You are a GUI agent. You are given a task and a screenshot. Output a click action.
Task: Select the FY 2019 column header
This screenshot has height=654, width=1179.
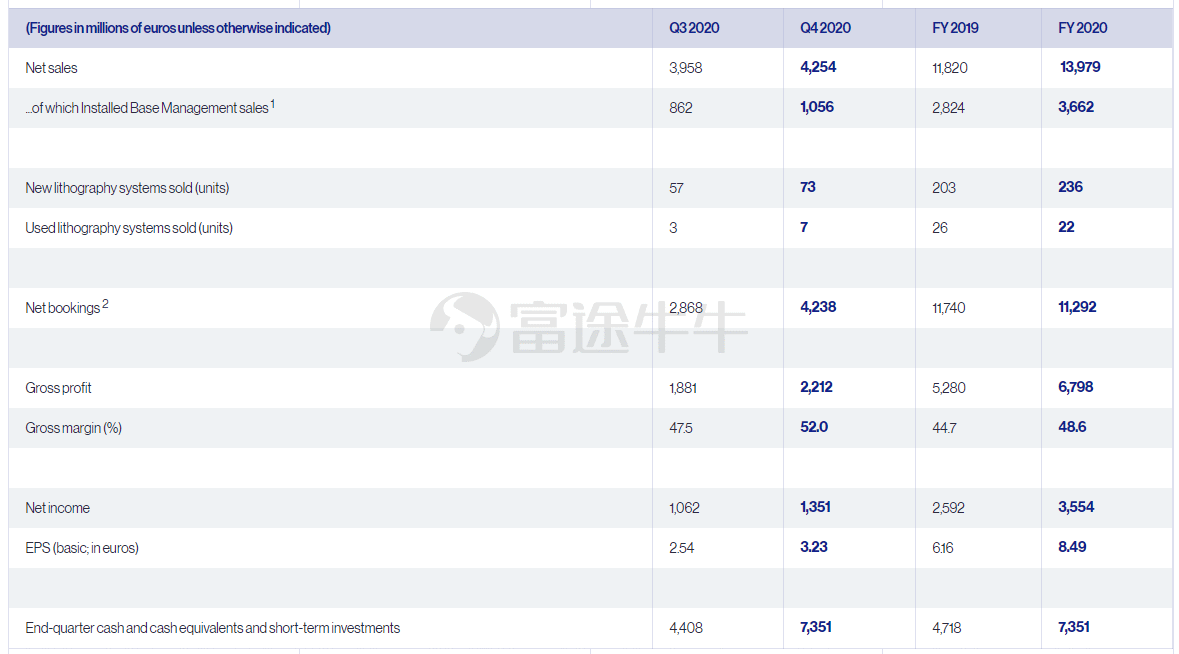pyautogui.click(x=955, y=28)
